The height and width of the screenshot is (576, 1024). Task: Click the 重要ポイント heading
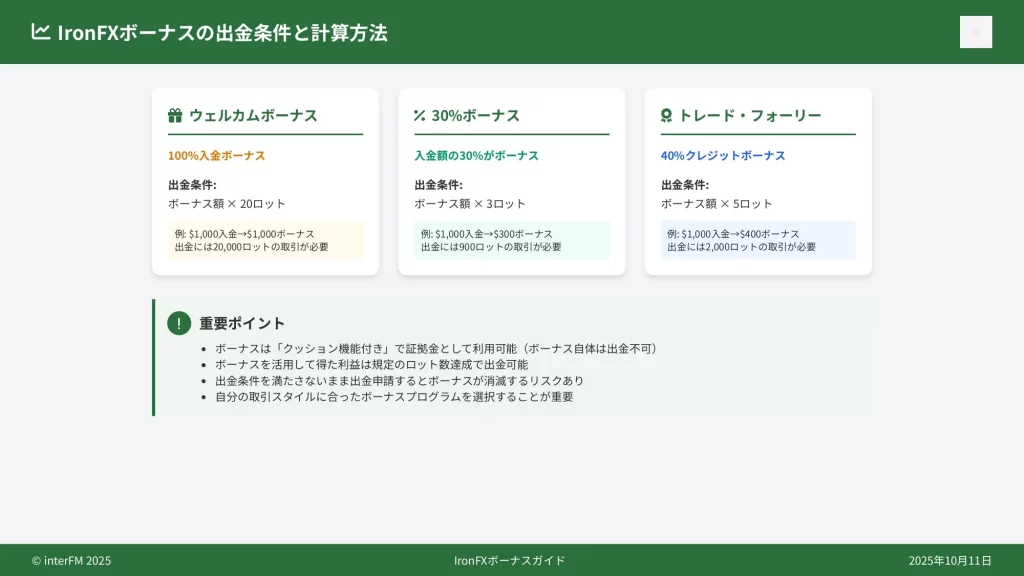point(242,324)
